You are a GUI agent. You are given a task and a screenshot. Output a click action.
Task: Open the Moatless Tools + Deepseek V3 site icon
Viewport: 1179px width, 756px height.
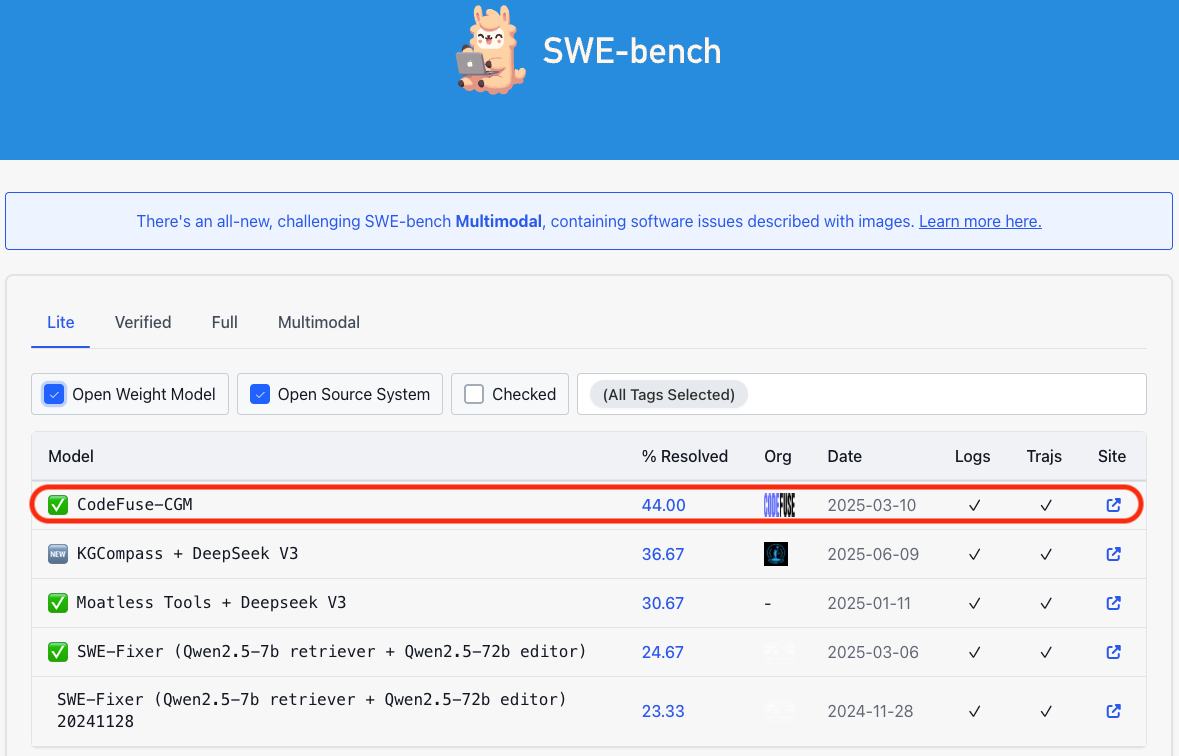coord(1114,603)
